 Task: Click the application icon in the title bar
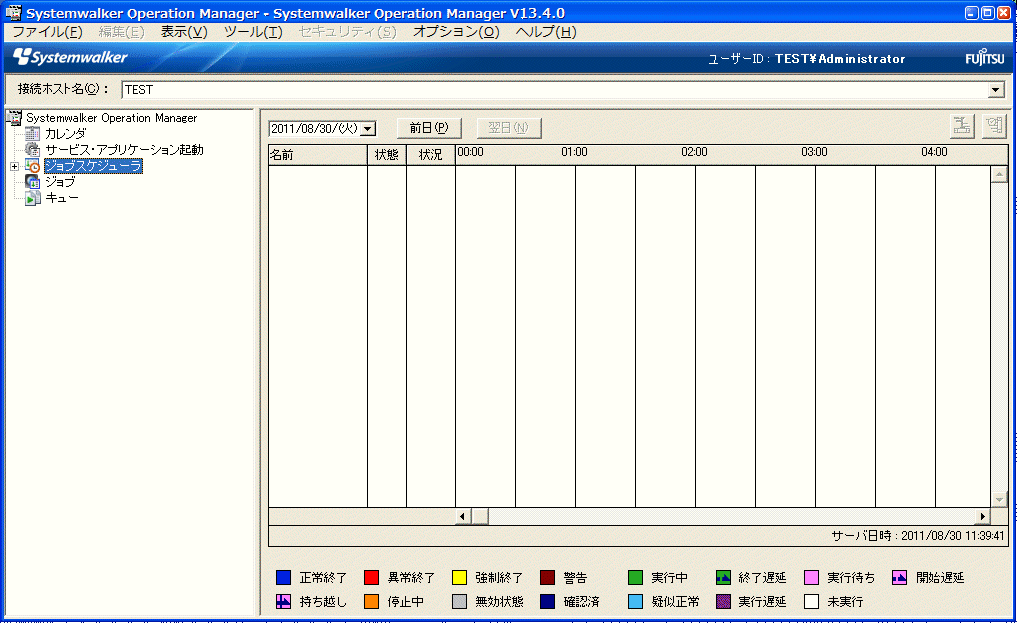pos(13,12)
